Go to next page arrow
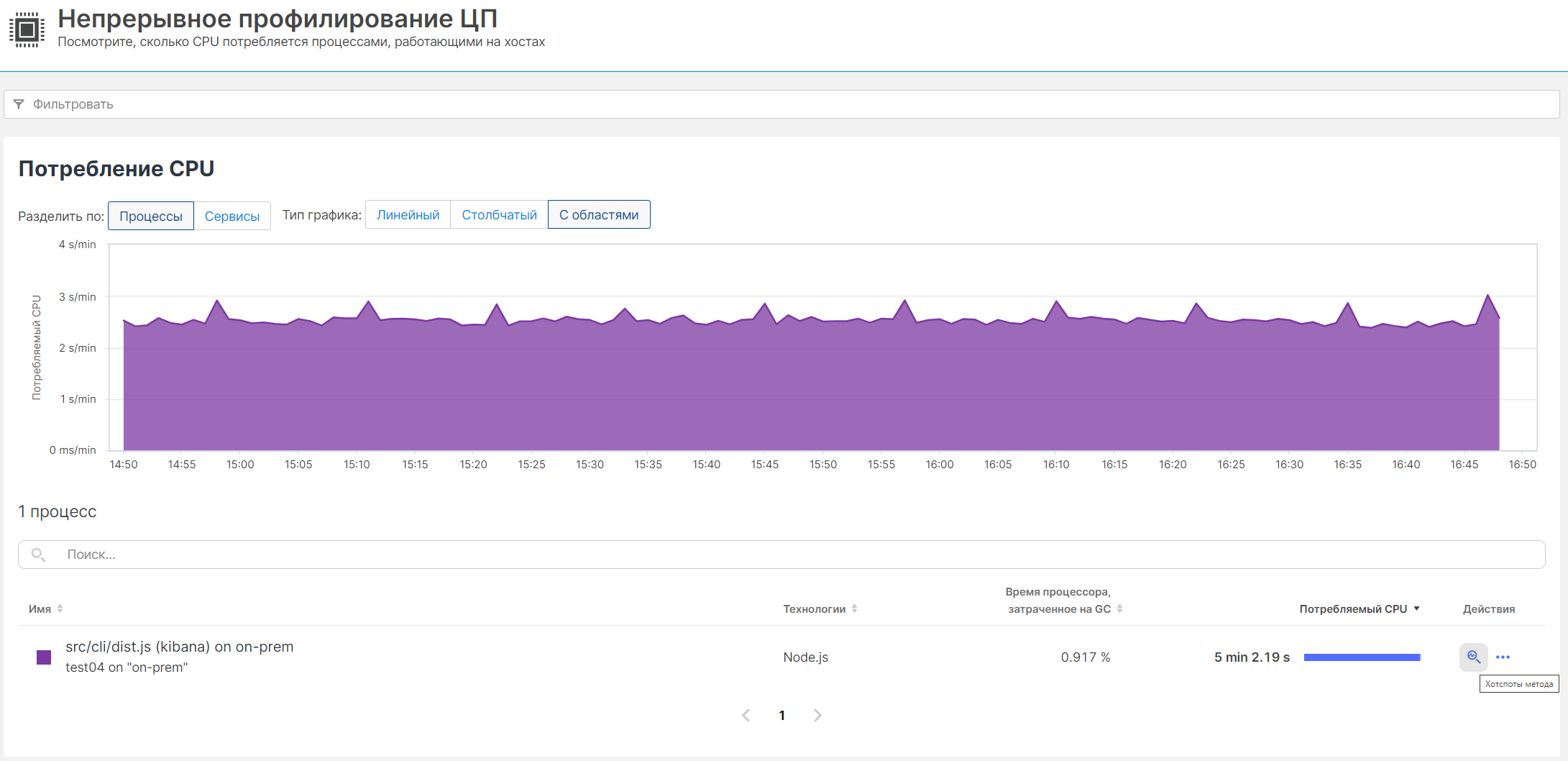The image size is (1568, 761). pyautogui.click(x=817, y=715)
